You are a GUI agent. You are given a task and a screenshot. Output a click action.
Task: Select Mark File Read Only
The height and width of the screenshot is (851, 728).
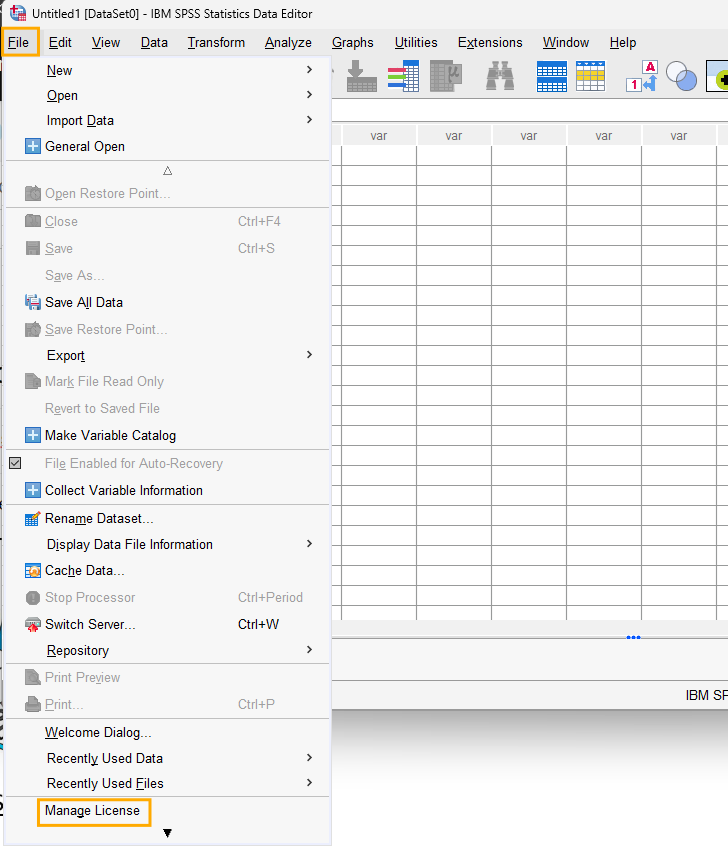coord(168,381)
